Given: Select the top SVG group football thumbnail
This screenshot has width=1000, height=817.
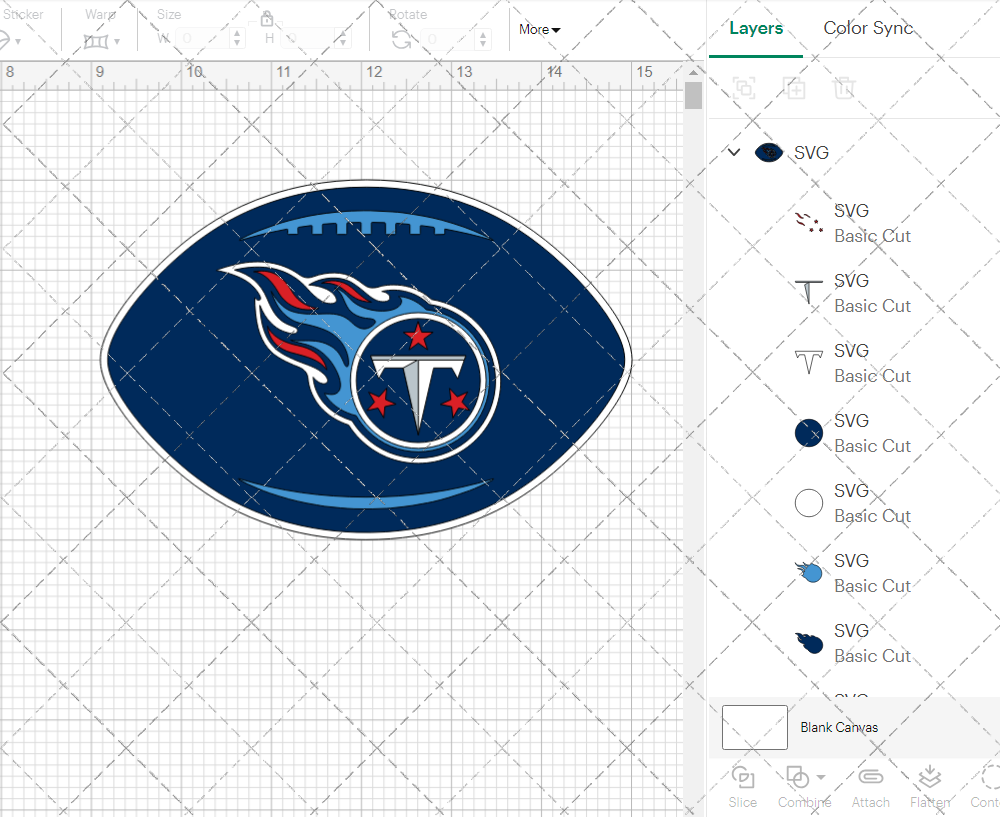Looking at the screenshot, I should click(x=768, y=152).
